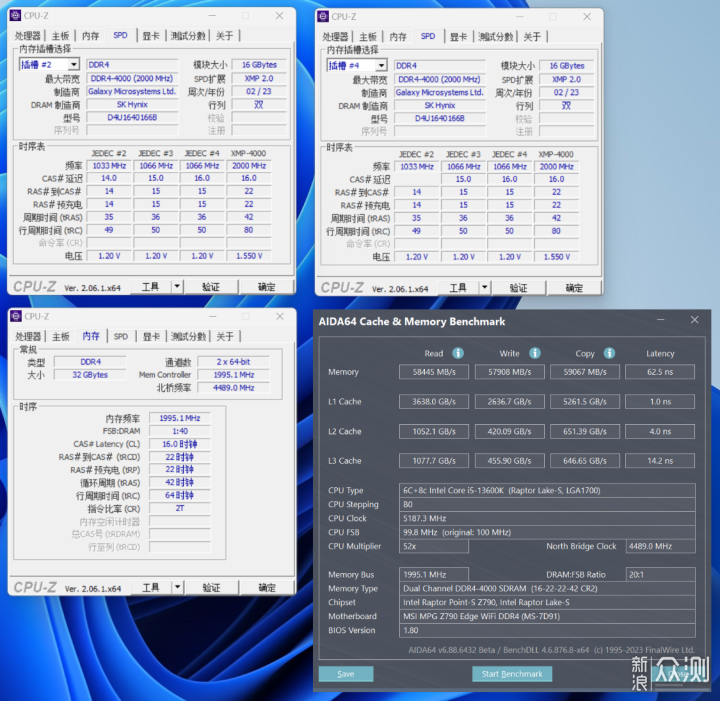Viewport: 720px width, 701px height.
Task: Click L3 Cache latency 14.2 ns
Action: (x=660, y=461)
